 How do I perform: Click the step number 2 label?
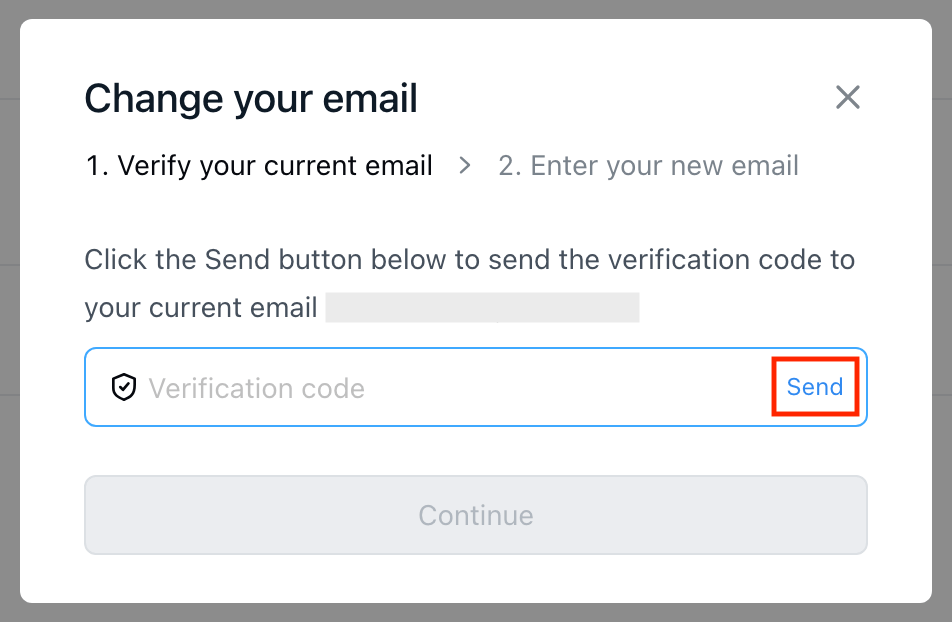(x=509, y=166)
